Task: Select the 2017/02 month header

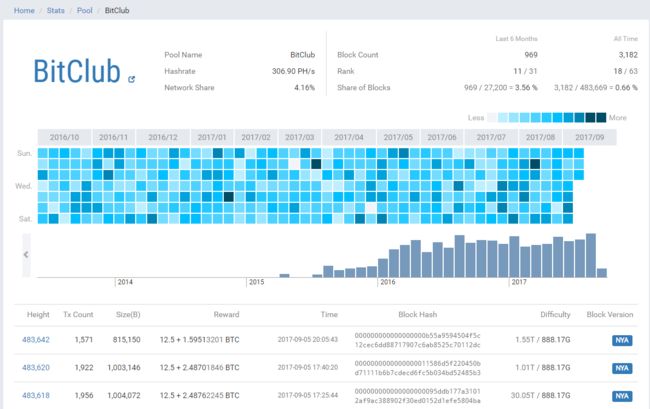Action: [x=256, y=137]
